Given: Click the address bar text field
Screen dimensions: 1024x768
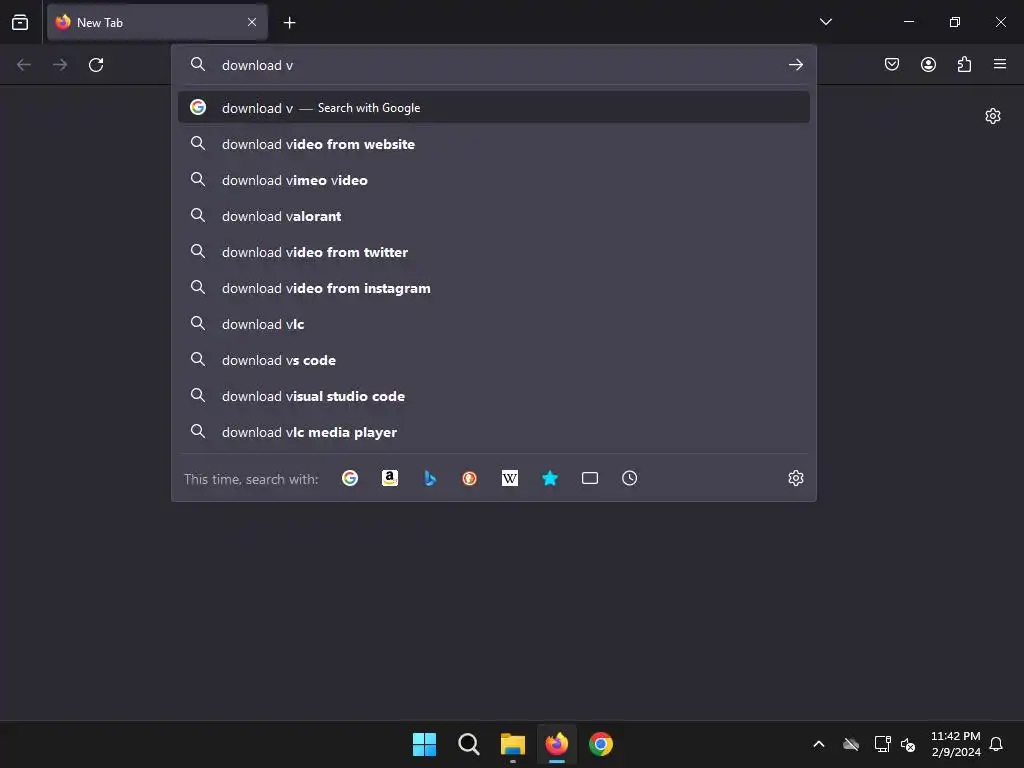Looking at the screenshot, I should coord(496,65).
